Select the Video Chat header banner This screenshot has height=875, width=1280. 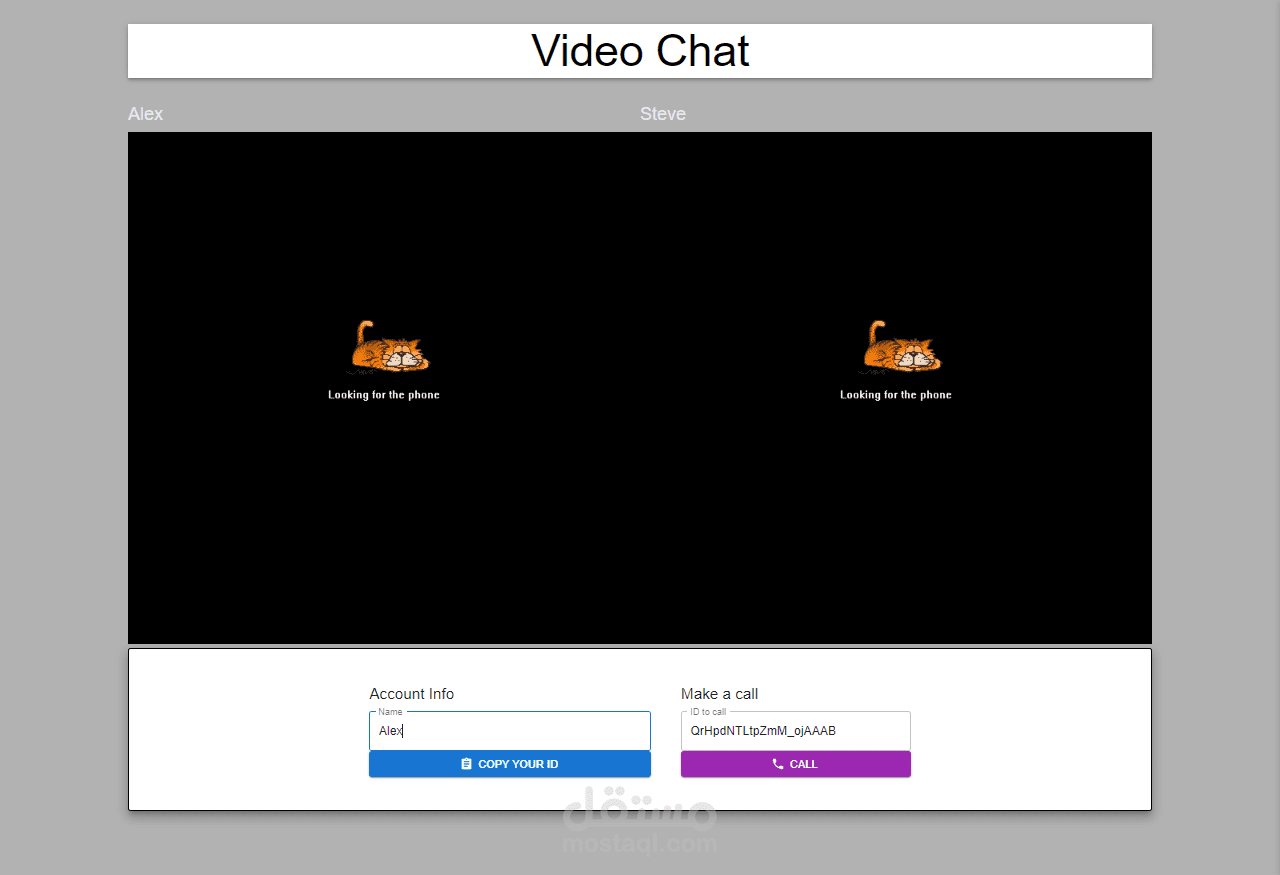640,50
